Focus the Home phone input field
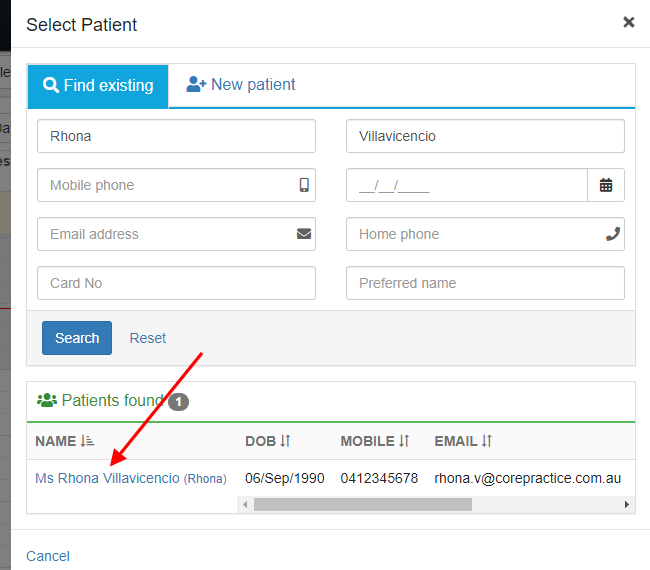650x570 pixels. pos(485,234)
